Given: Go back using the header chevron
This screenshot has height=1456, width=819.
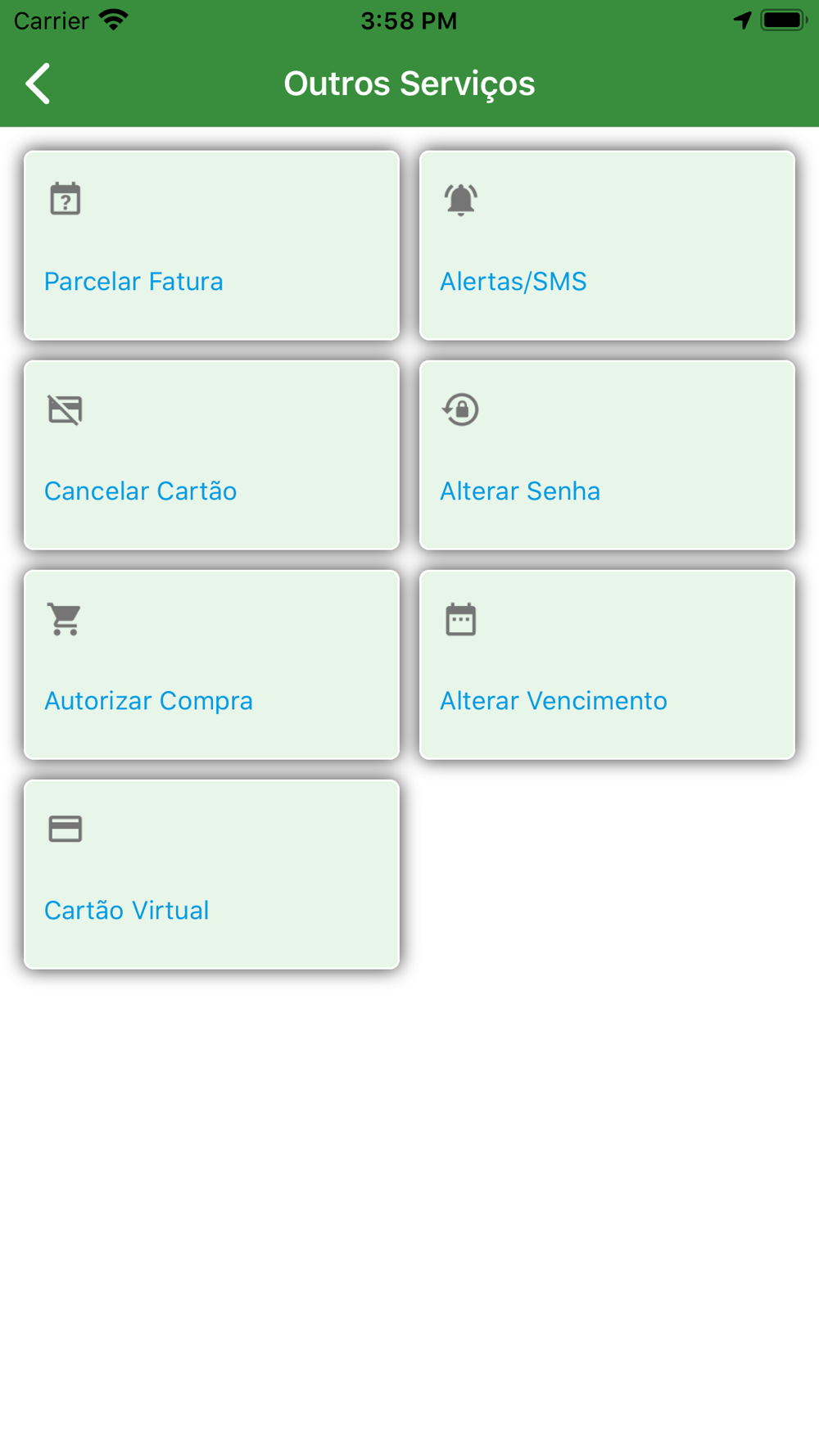Looking at the screenshot, I should coord(38,84).
